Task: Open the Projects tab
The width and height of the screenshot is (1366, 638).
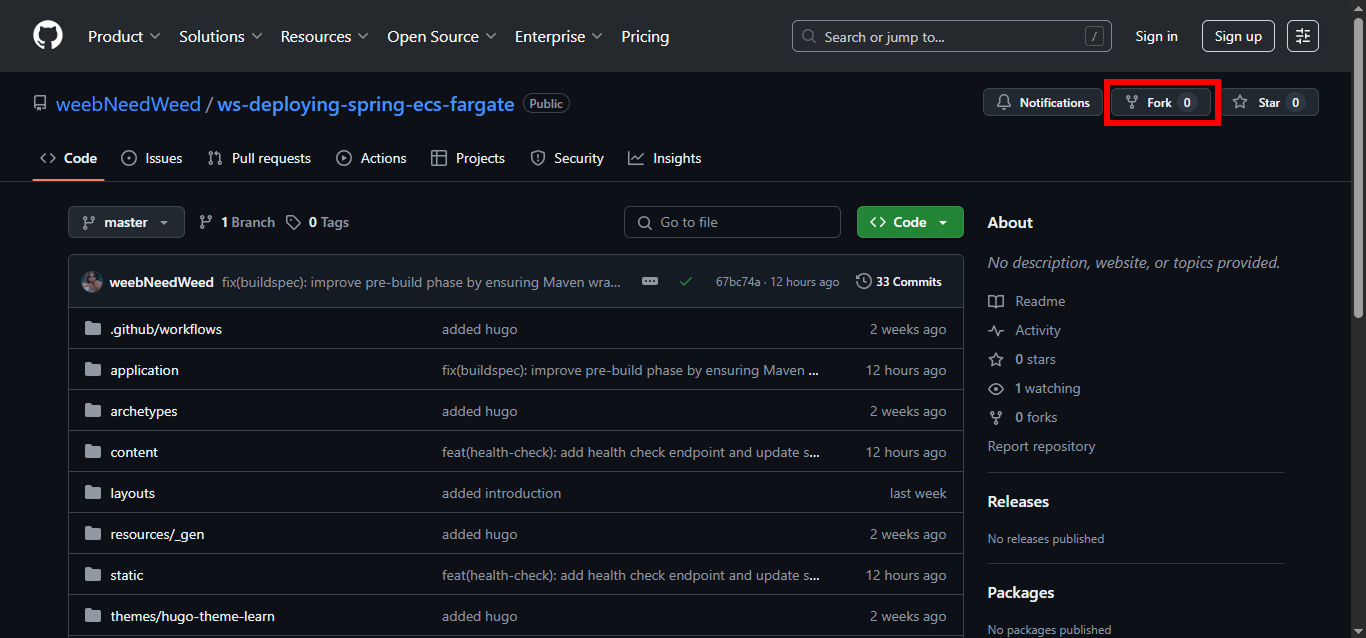Action: pos(468,158)
